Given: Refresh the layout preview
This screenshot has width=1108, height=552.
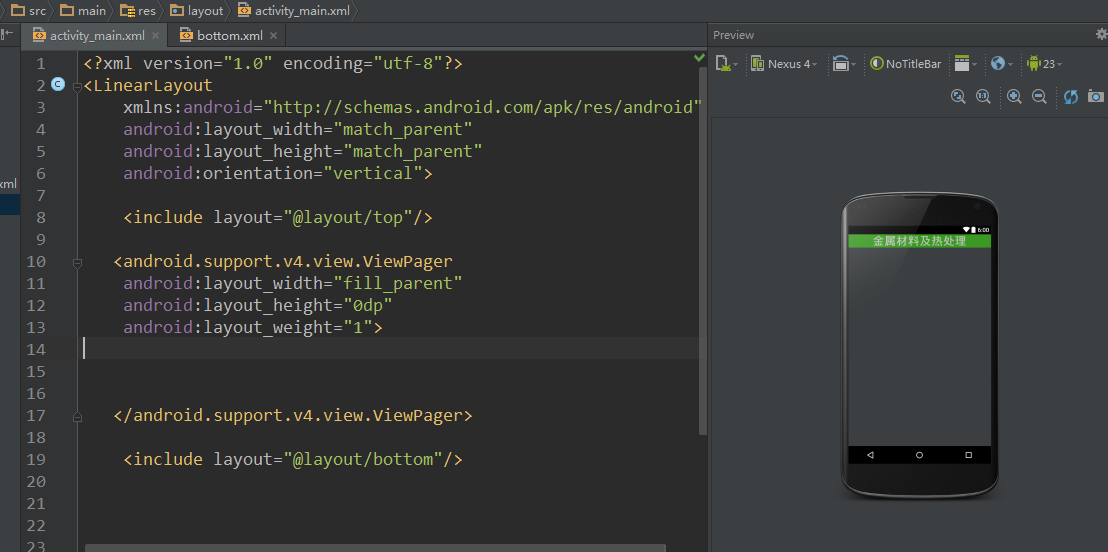Looking at the screenshot, I should tap(1071, 96).
